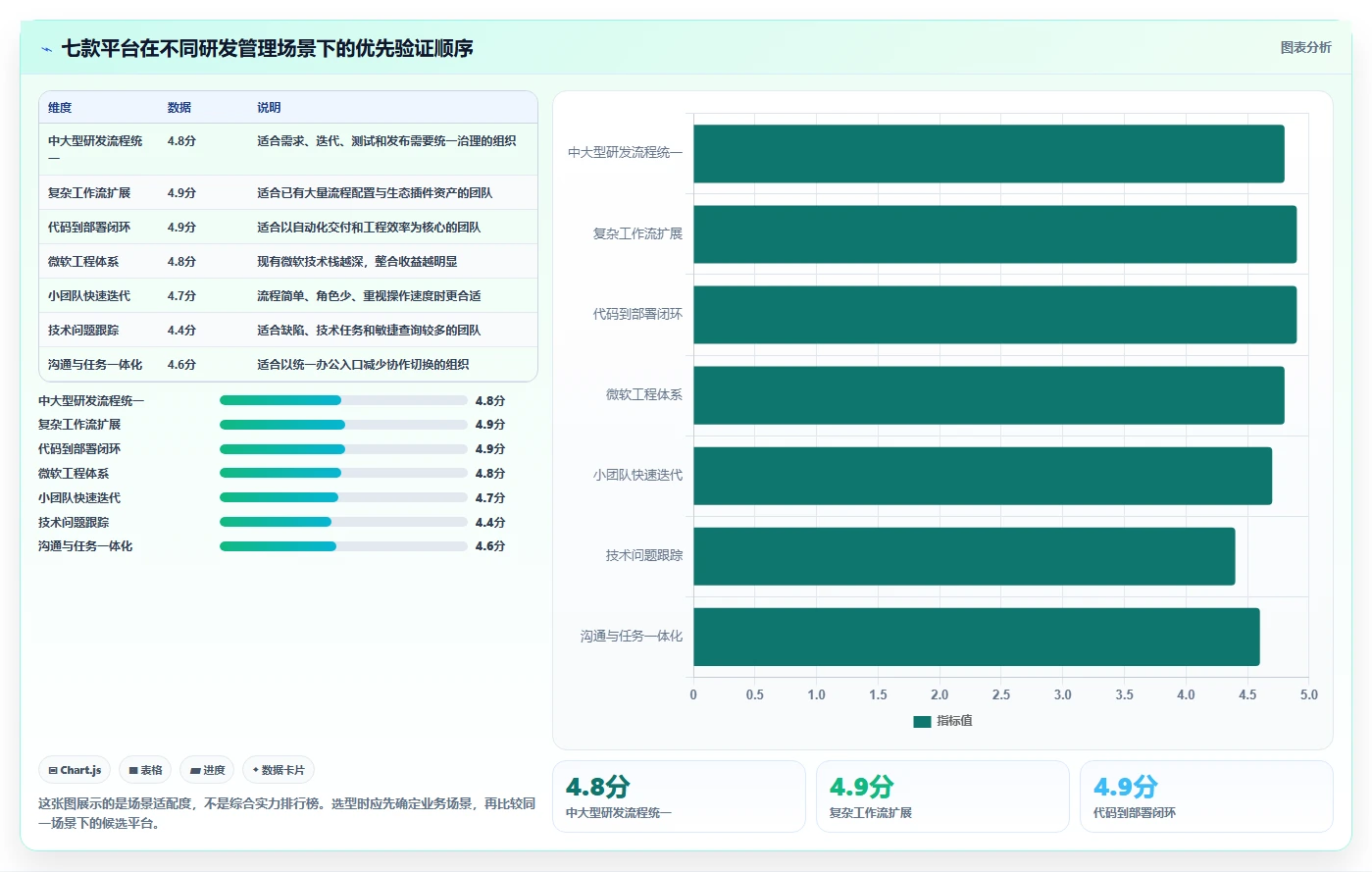Click x-axis tick value 2.5
The height and width of the screenshot is (872, 1372).
[1001, 694]
